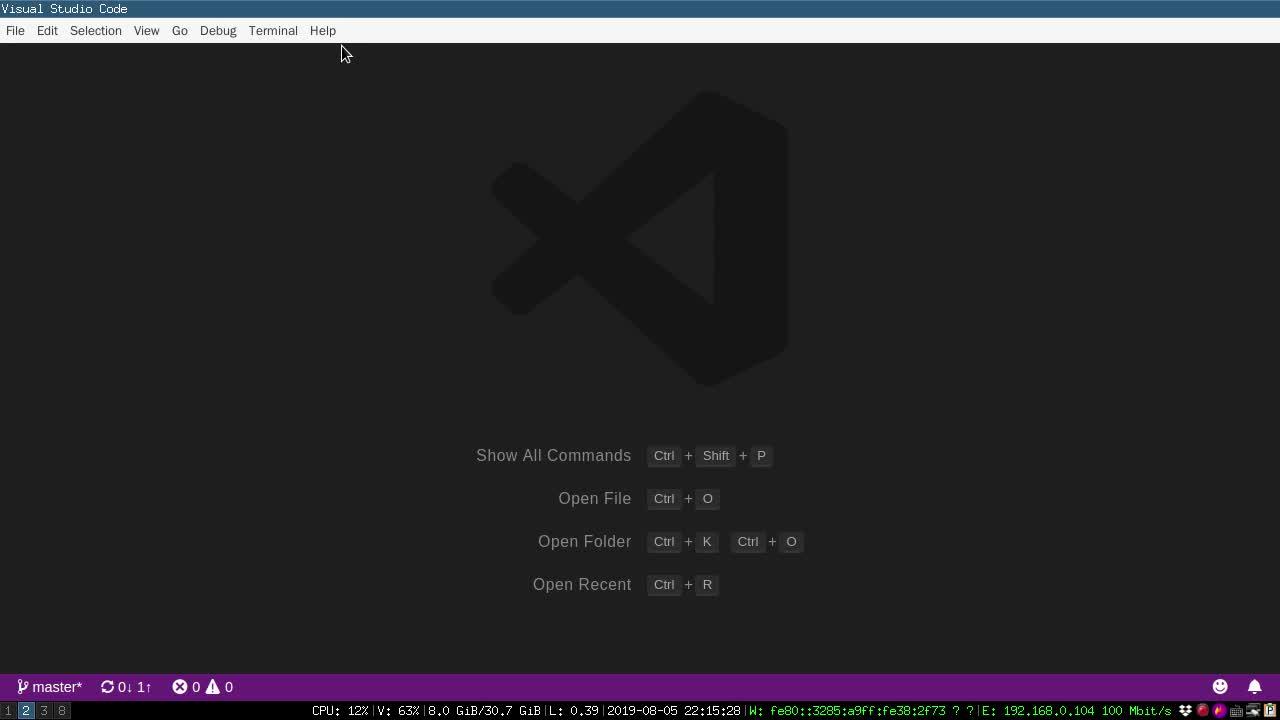Open the Selection menu
1280x720 pixels.
(96, 30)
